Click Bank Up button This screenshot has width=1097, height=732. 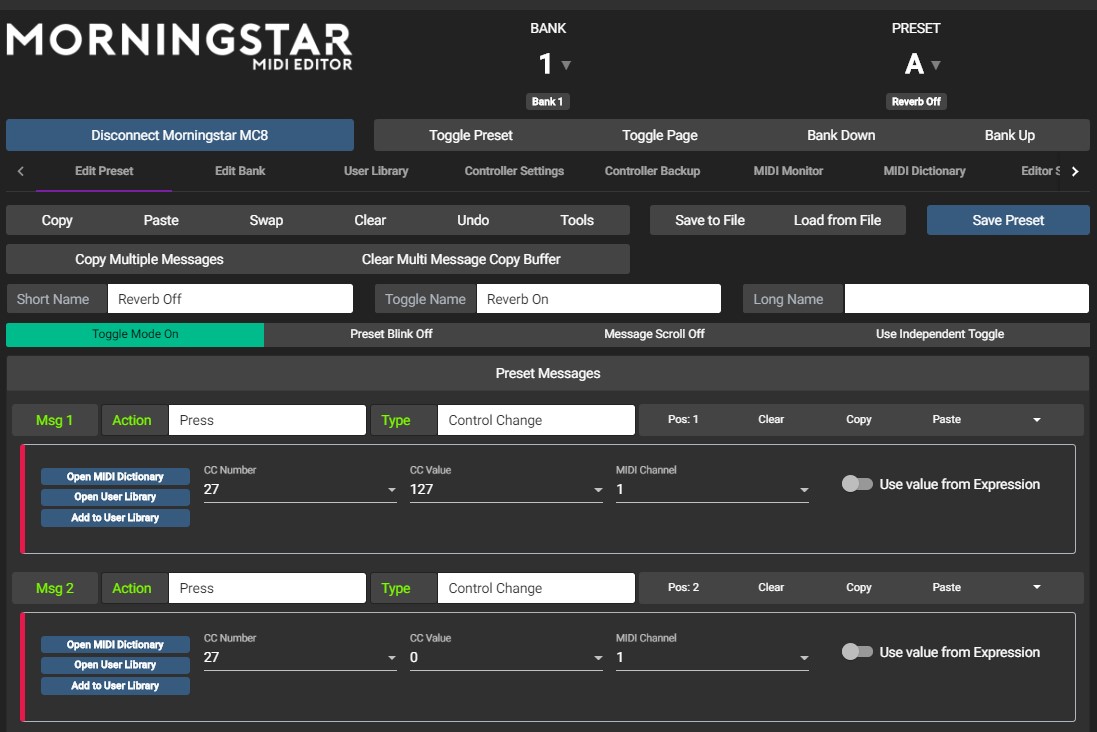pyautogui.click(x=1010, y=135)
